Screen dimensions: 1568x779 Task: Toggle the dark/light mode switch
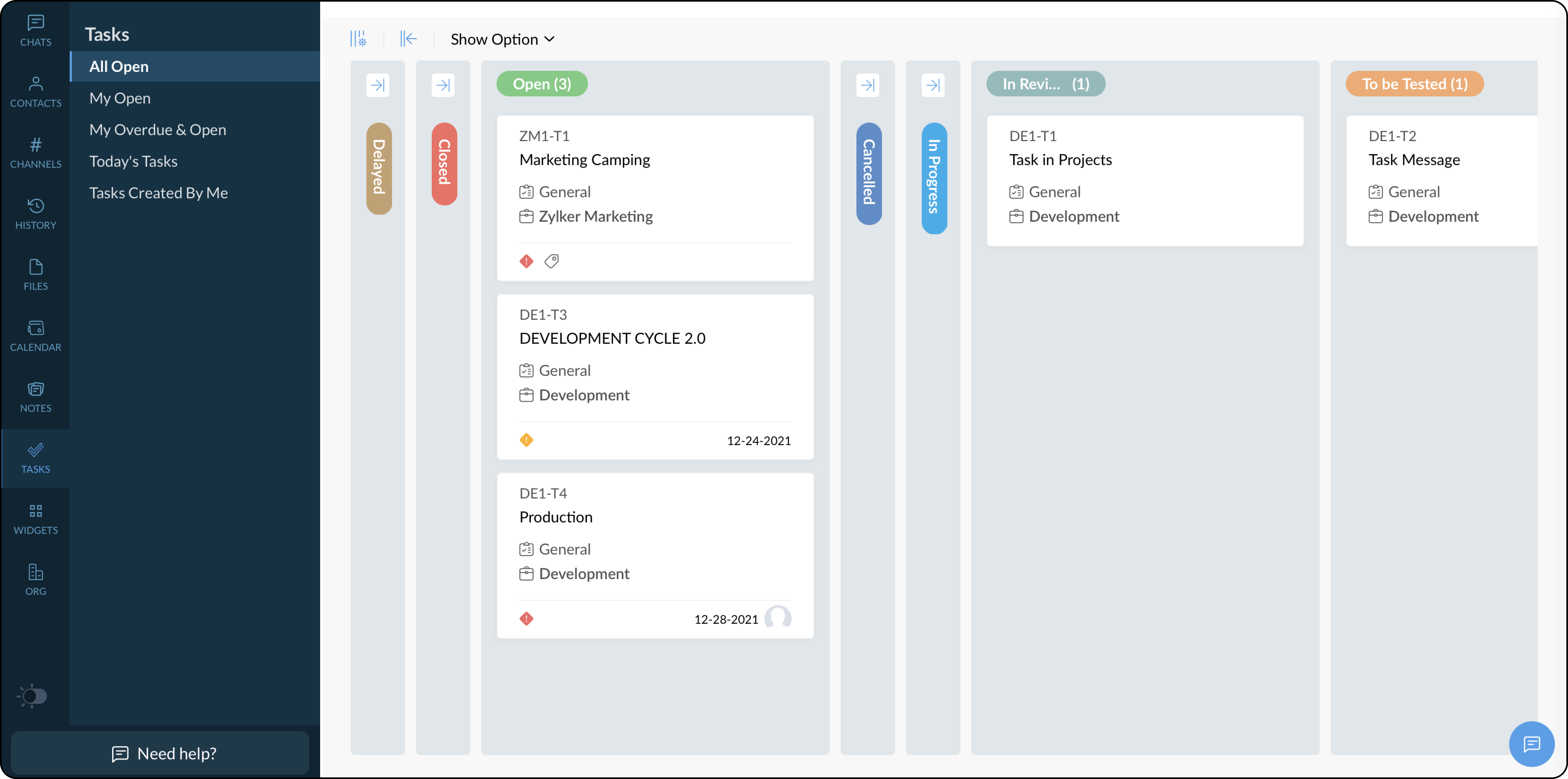[x=33, y=696]
